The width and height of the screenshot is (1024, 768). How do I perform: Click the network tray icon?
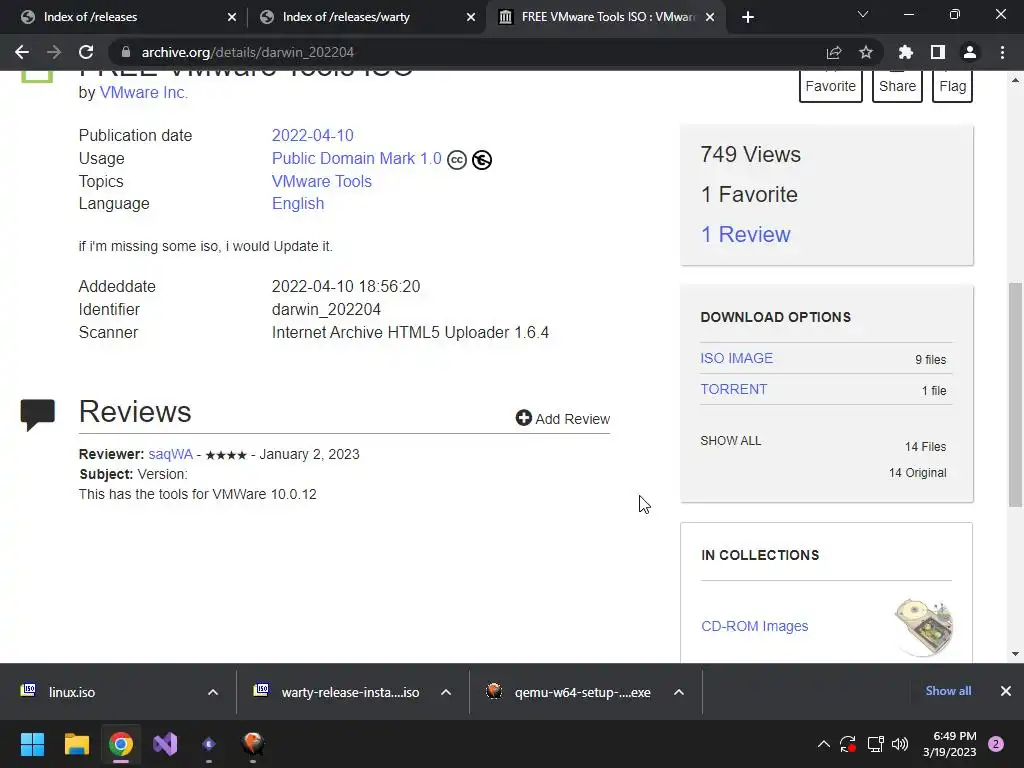(875, 744)
